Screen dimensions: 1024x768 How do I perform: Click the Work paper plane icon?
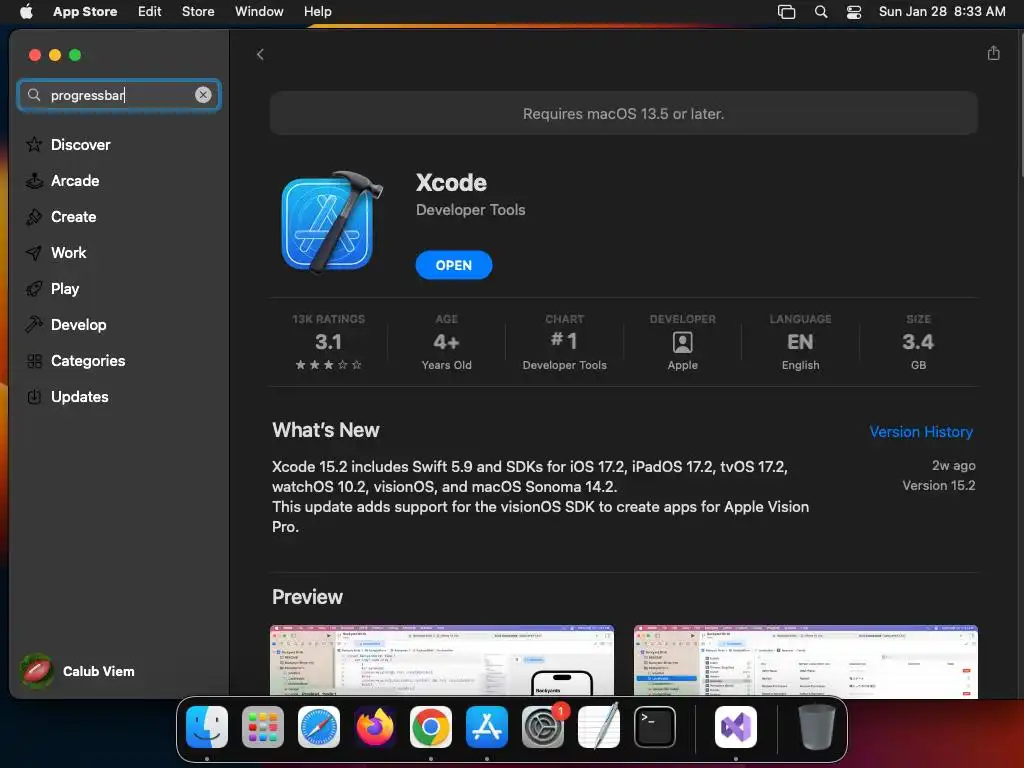coord(34,253)
